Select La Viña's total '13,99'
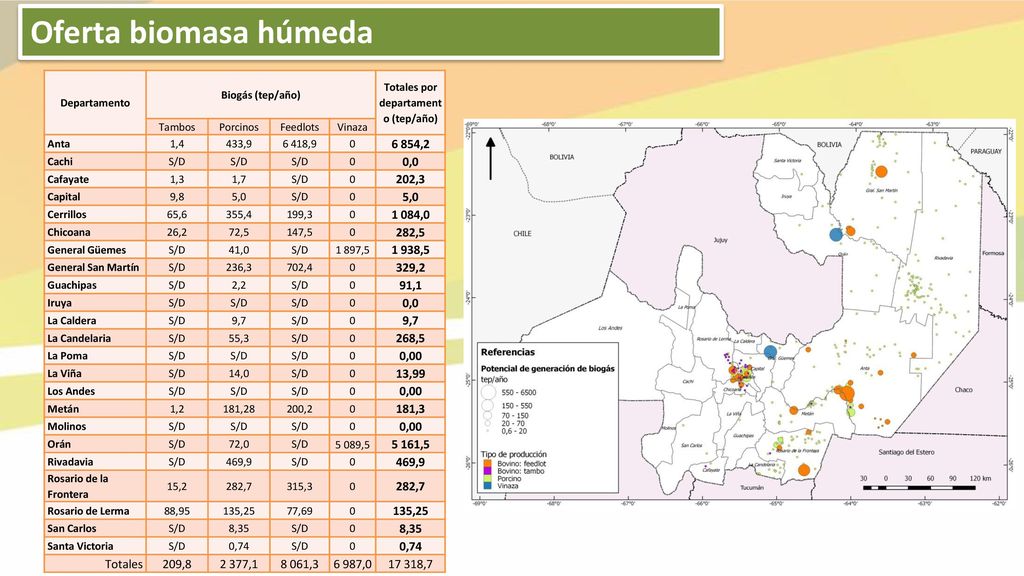 [410, 374]
